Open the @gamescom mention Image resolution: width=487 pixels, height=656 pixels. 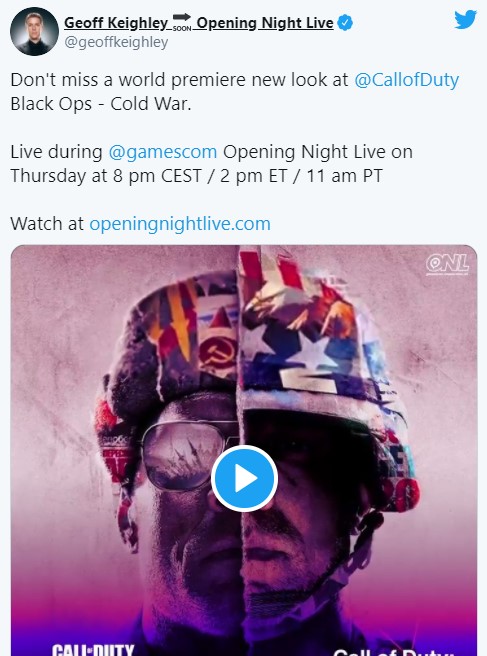click(163, 151)
